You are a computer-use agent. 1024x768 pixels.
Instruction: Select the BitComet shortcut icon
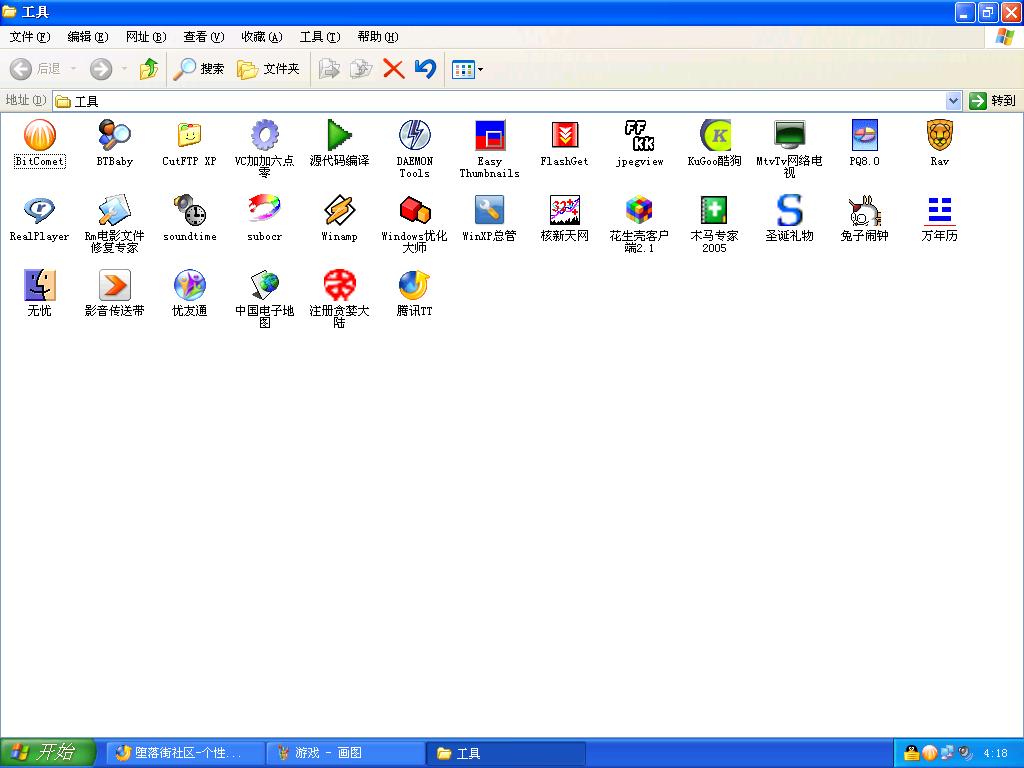point(40,136)
